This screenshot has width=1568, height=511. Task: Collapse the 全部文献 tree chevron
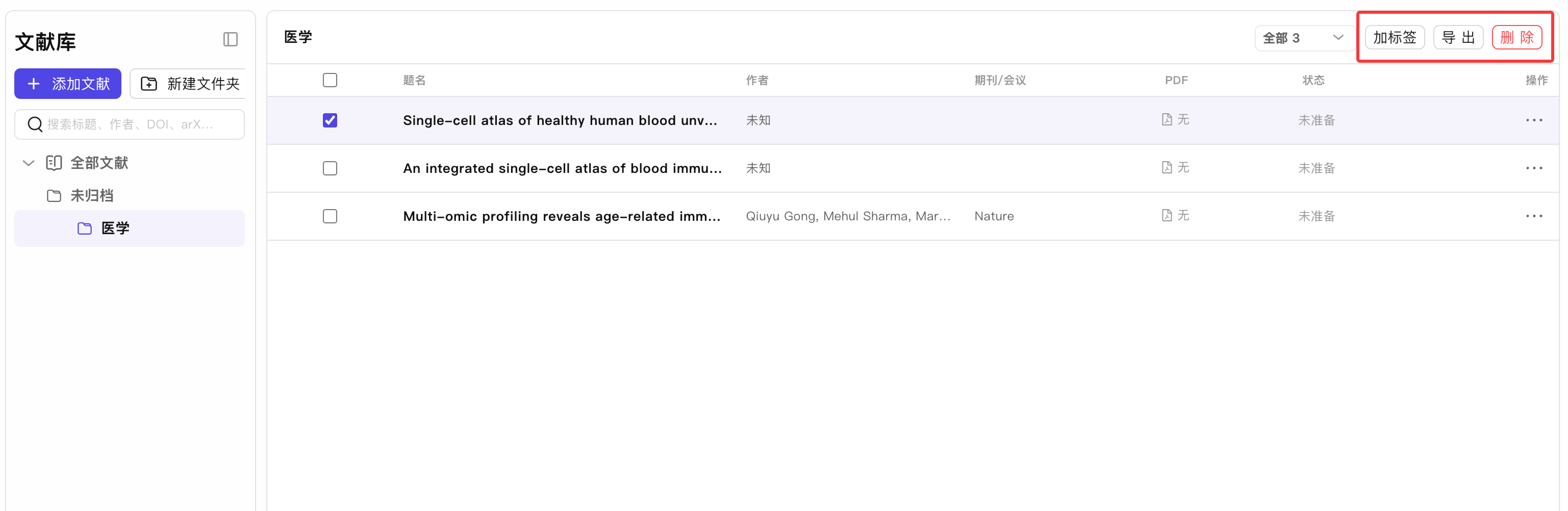coord(28,163)
